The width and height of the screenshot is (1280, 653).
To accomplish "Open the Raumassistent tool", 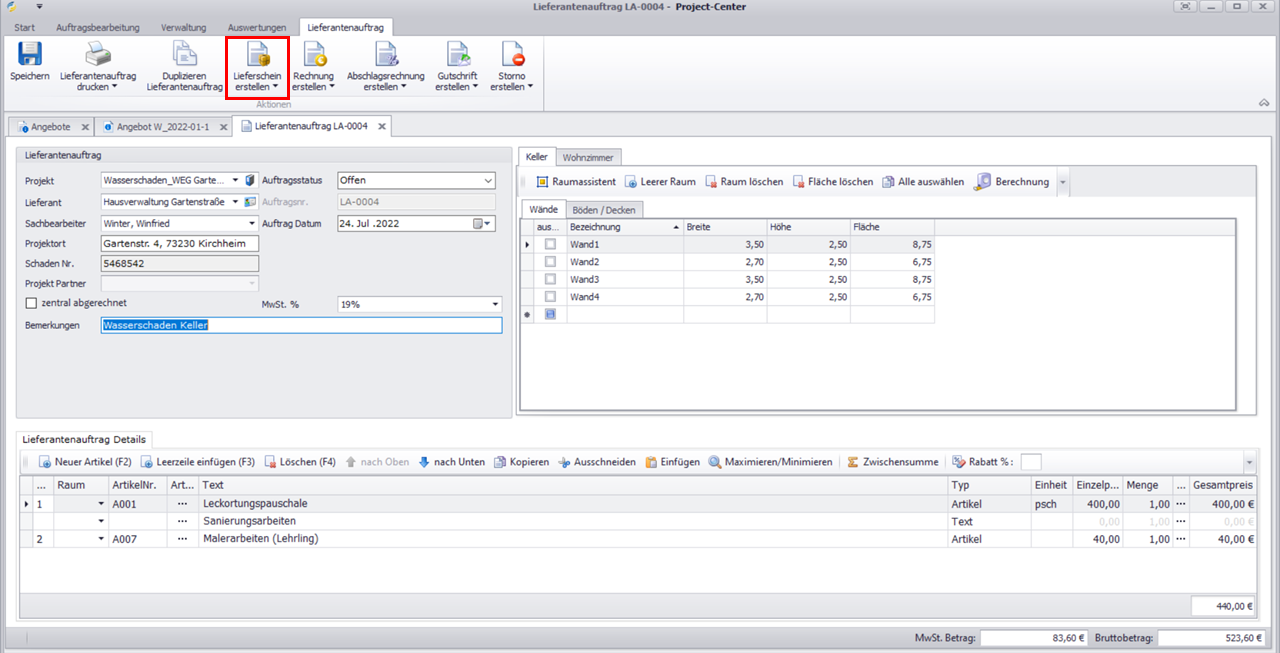I will coord(576,182).
